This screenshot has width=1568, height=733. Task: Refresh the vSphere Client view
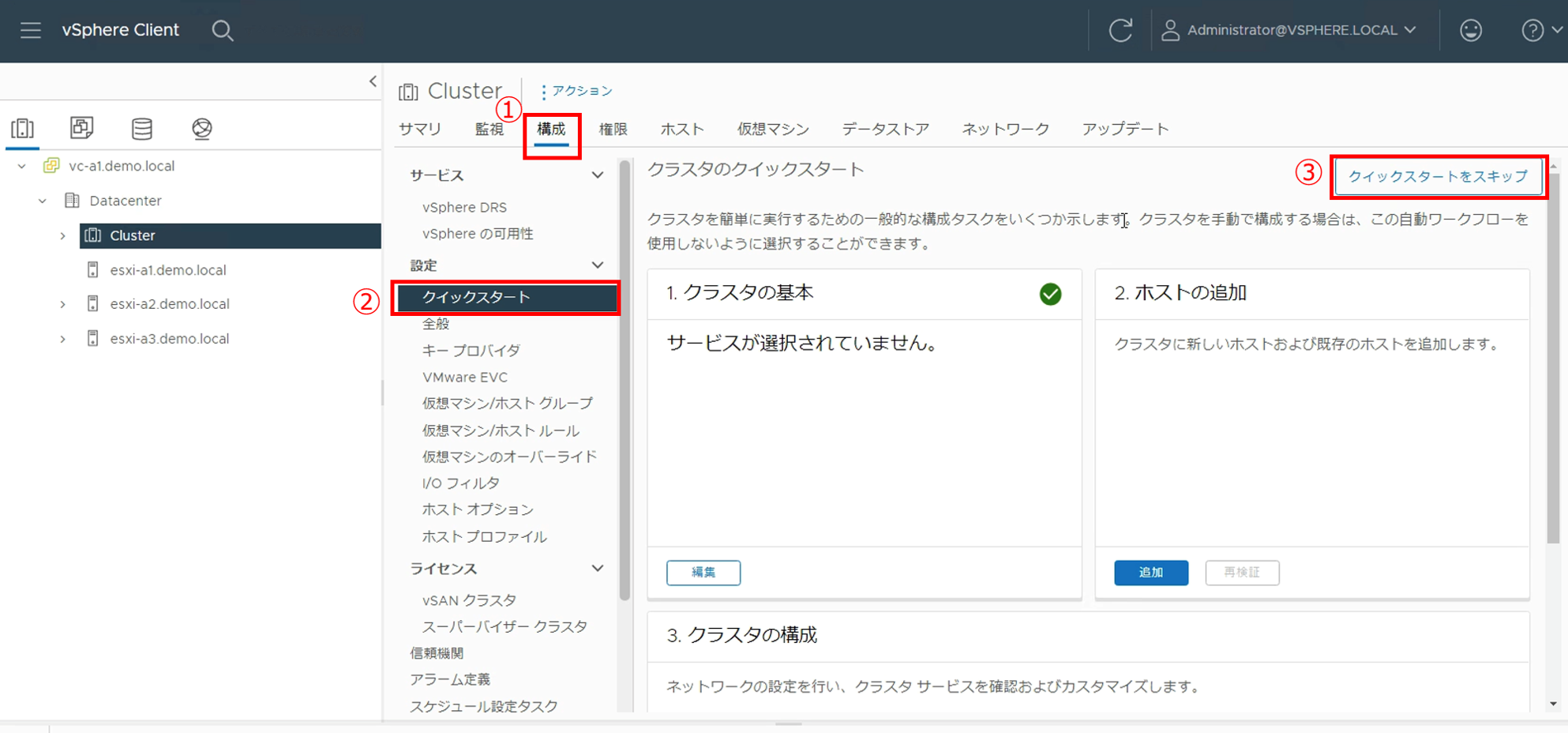(x=1120, y=31)
